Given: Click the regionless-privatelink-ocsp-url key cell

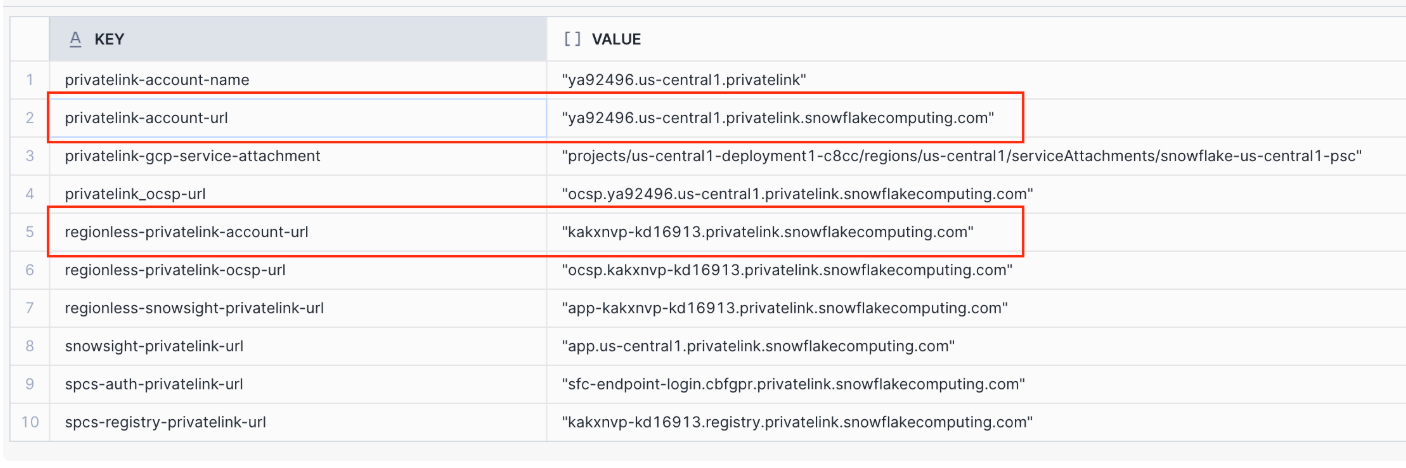Looking at the screenshot, I should [175, 270].
